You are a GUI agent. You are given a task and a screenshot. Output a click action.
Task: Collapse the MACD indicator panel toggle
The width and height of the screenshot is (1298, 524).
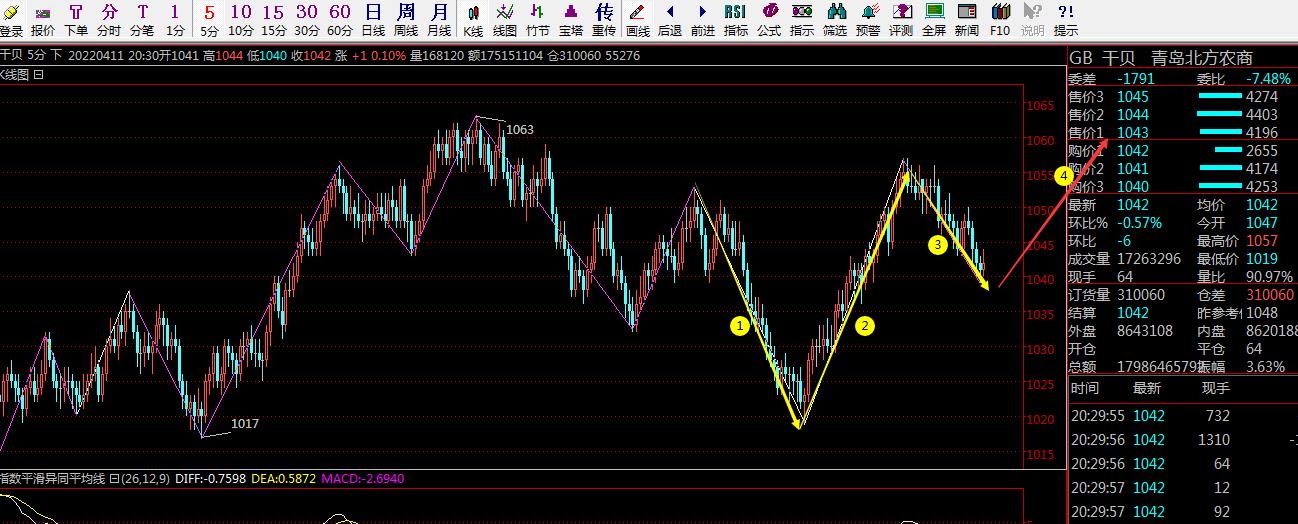[x=114, y=479]
